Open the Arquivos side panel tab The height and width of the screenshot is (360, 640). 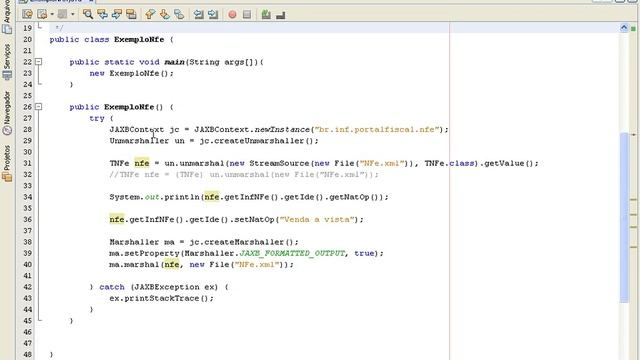click(x=7, y=16)
